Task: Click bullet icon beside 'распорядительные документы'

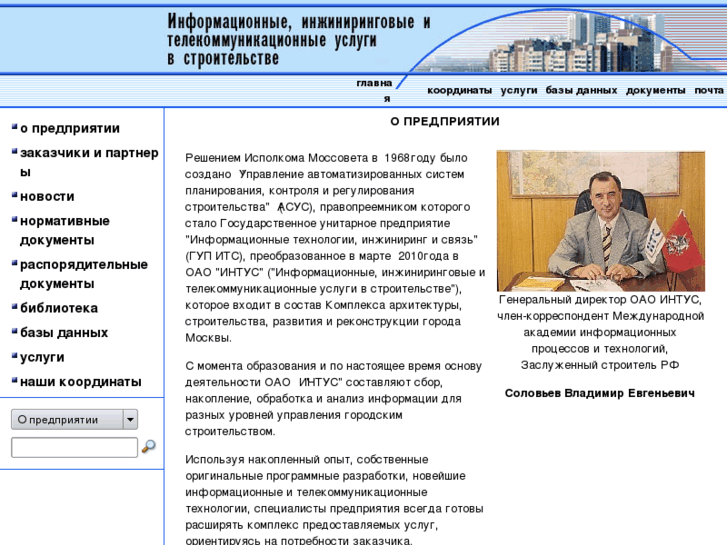Action: [x=14, y=263]
